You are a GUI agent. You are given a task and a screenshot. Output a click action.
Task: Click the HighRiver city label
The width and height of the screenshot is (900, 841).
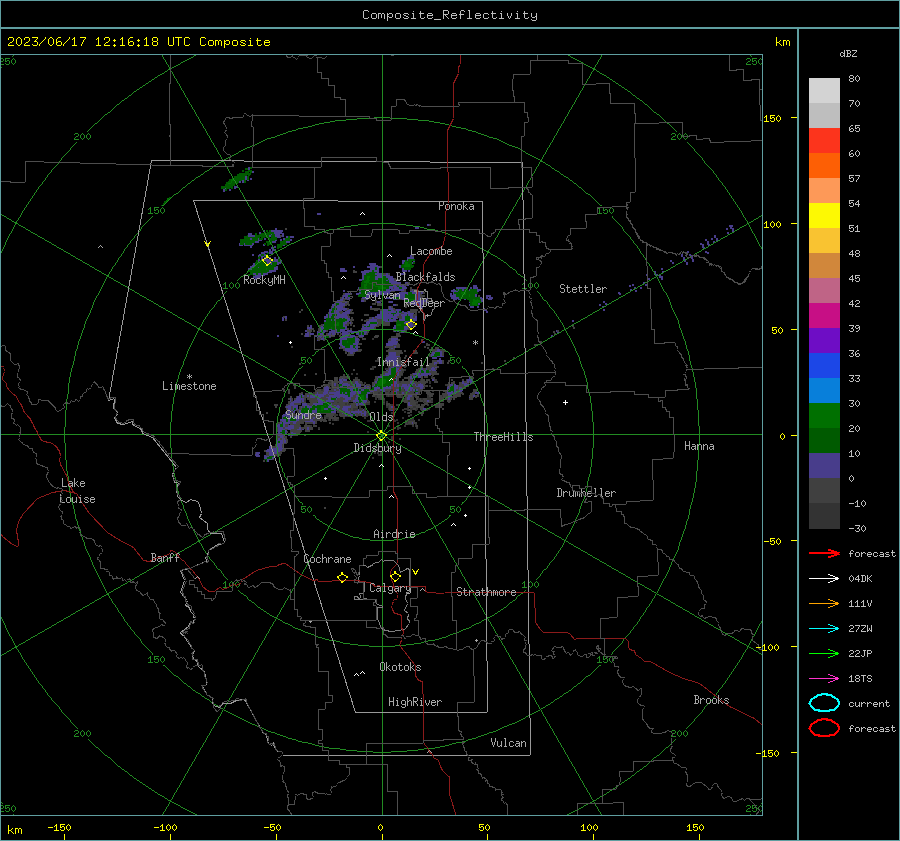pos(415,702)
